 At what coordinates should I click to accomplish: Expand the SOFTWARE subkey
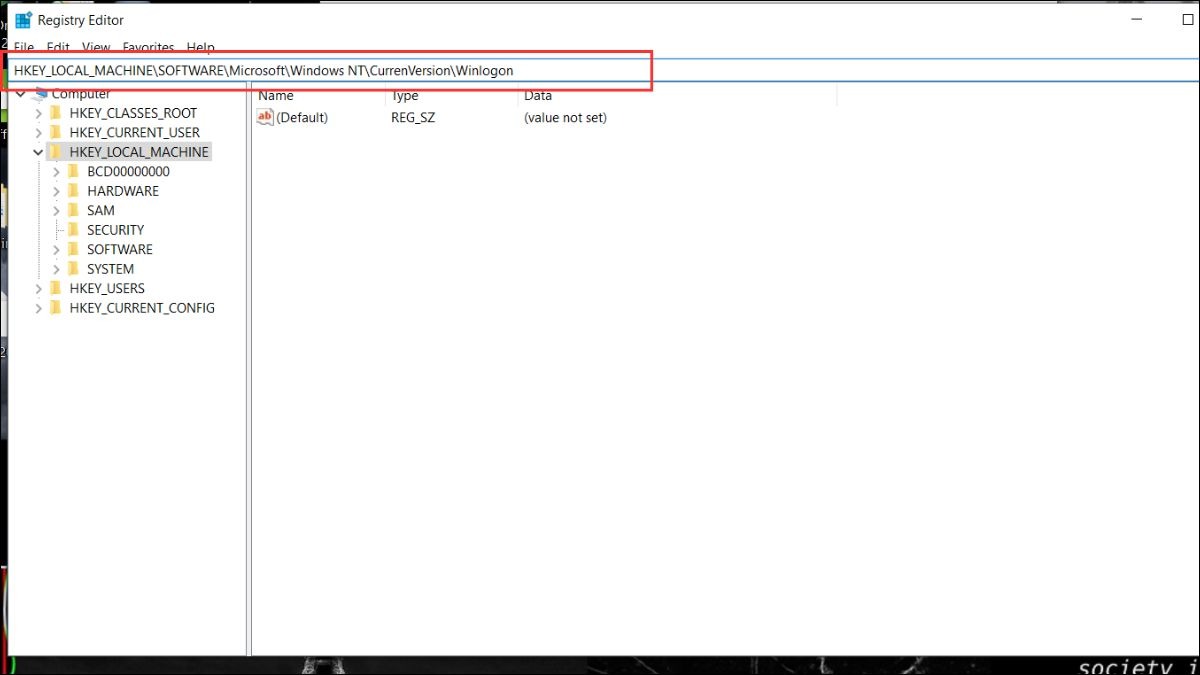click(x=56, y=249)
